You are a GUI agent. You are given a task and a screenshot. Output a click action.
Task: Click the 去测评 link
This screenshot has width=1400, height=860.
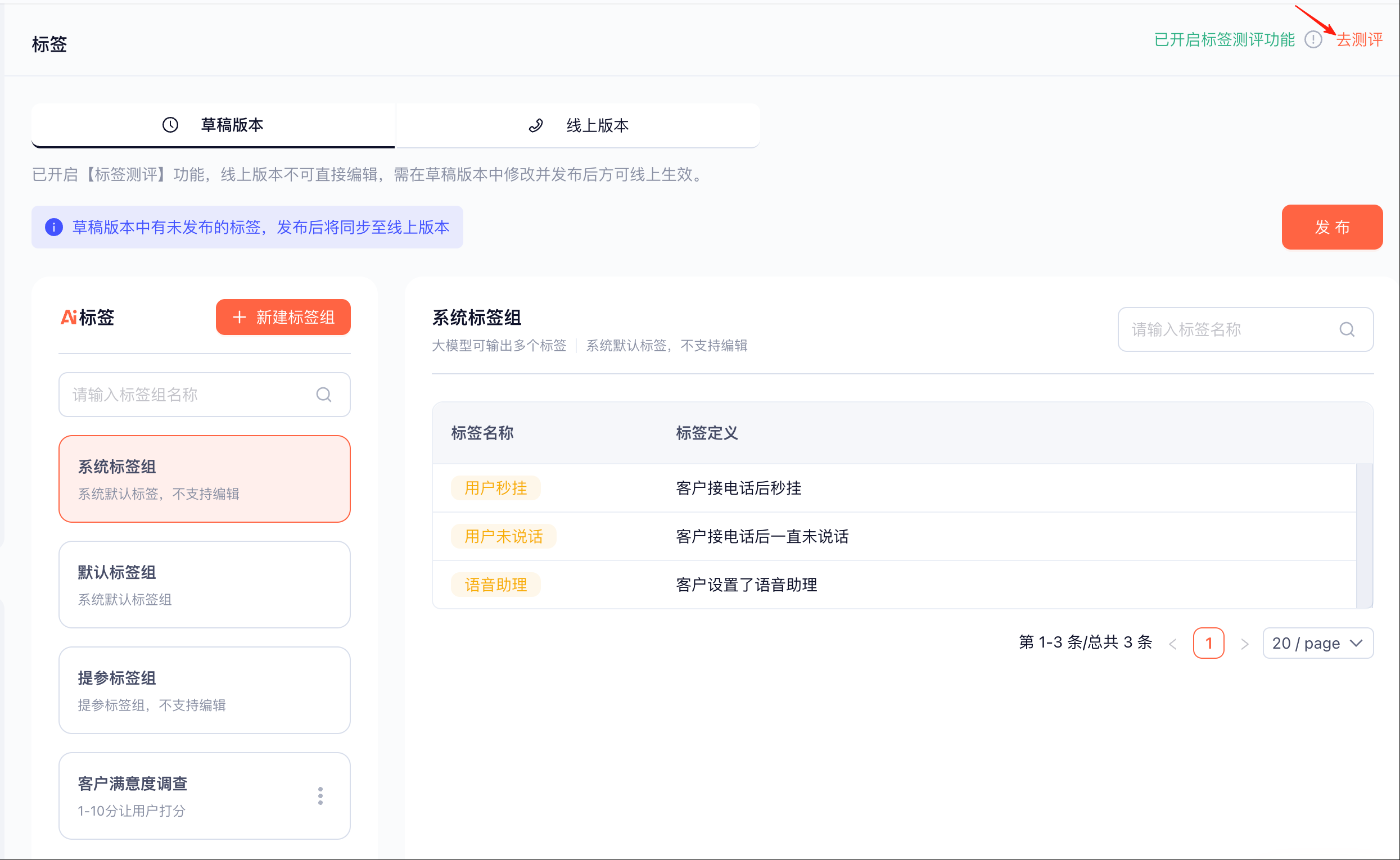[1359, 39]
